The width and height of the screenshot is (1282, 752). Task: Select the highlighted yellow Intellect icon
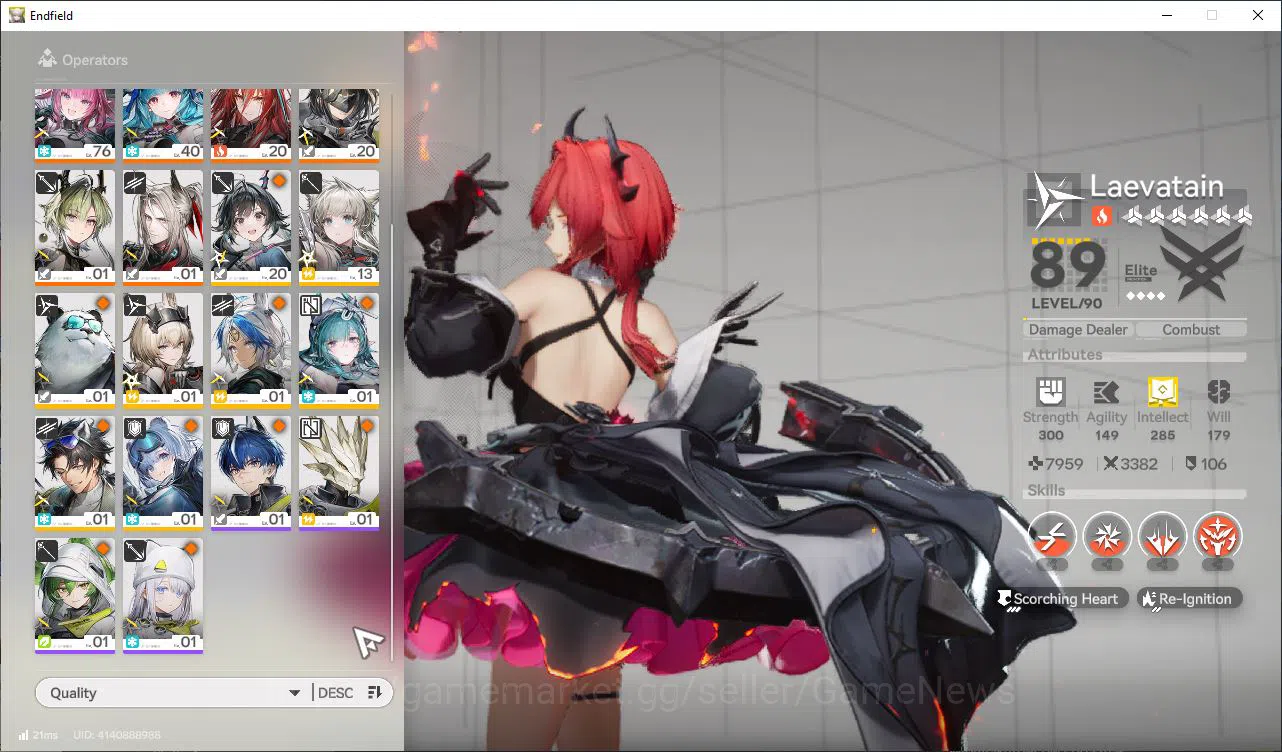pyautogui.click(x=1162, y=392)
